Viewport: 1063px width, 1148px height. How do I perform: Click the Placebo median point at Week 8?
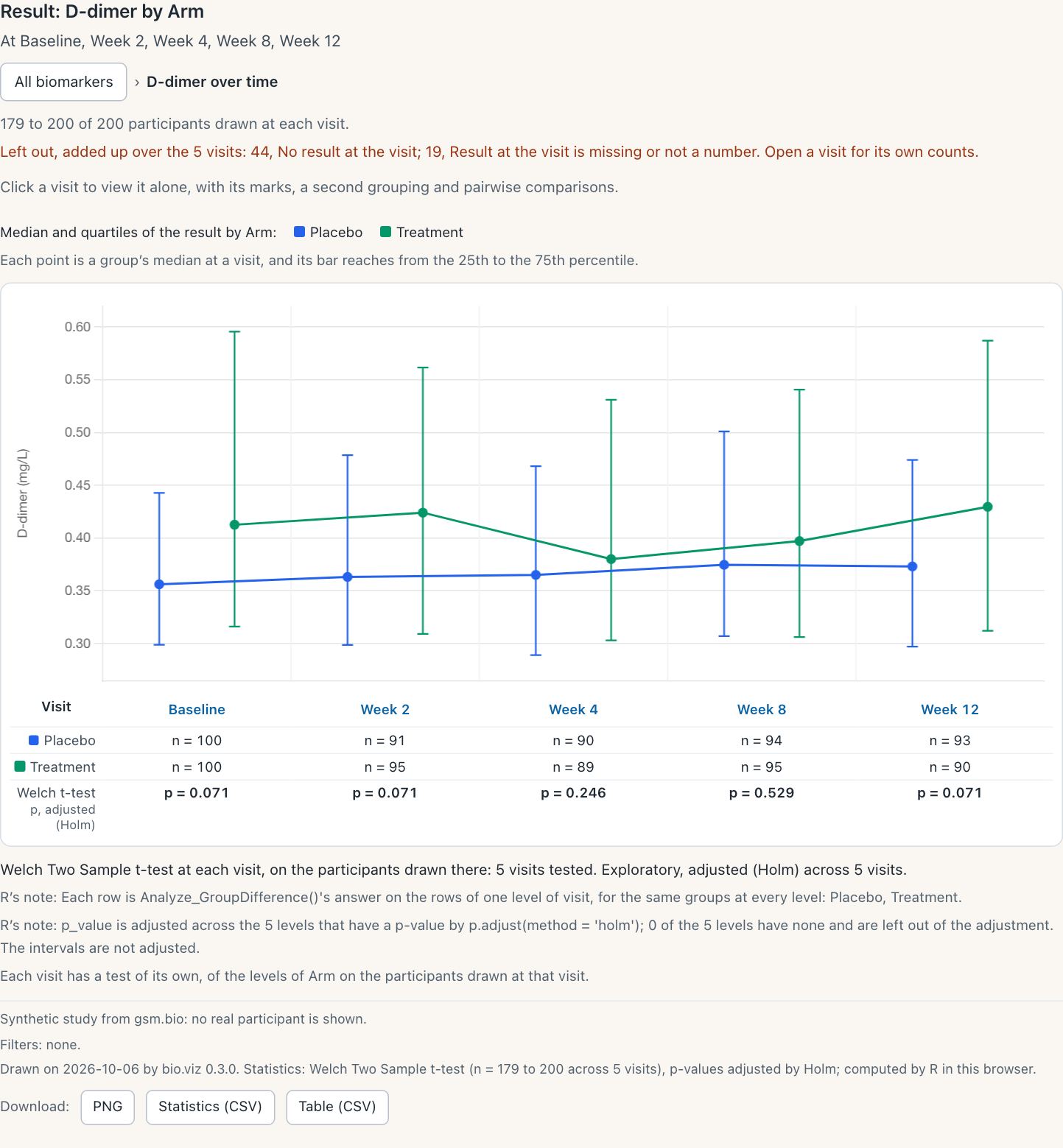[x=724, y=565]
